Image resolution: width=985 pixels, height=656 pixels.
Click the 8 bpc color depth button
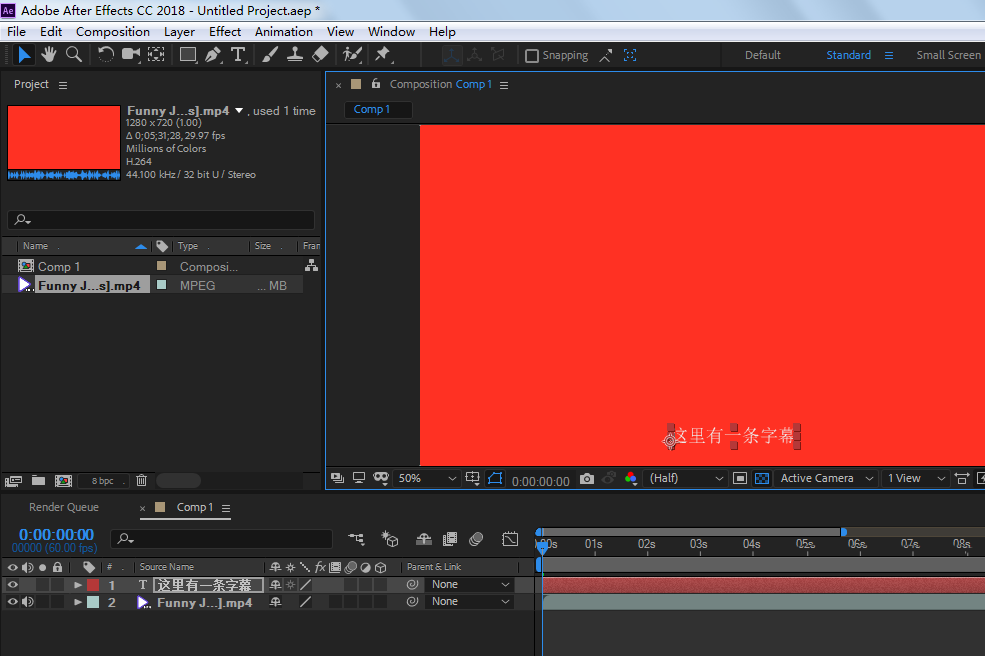[102, 481]
